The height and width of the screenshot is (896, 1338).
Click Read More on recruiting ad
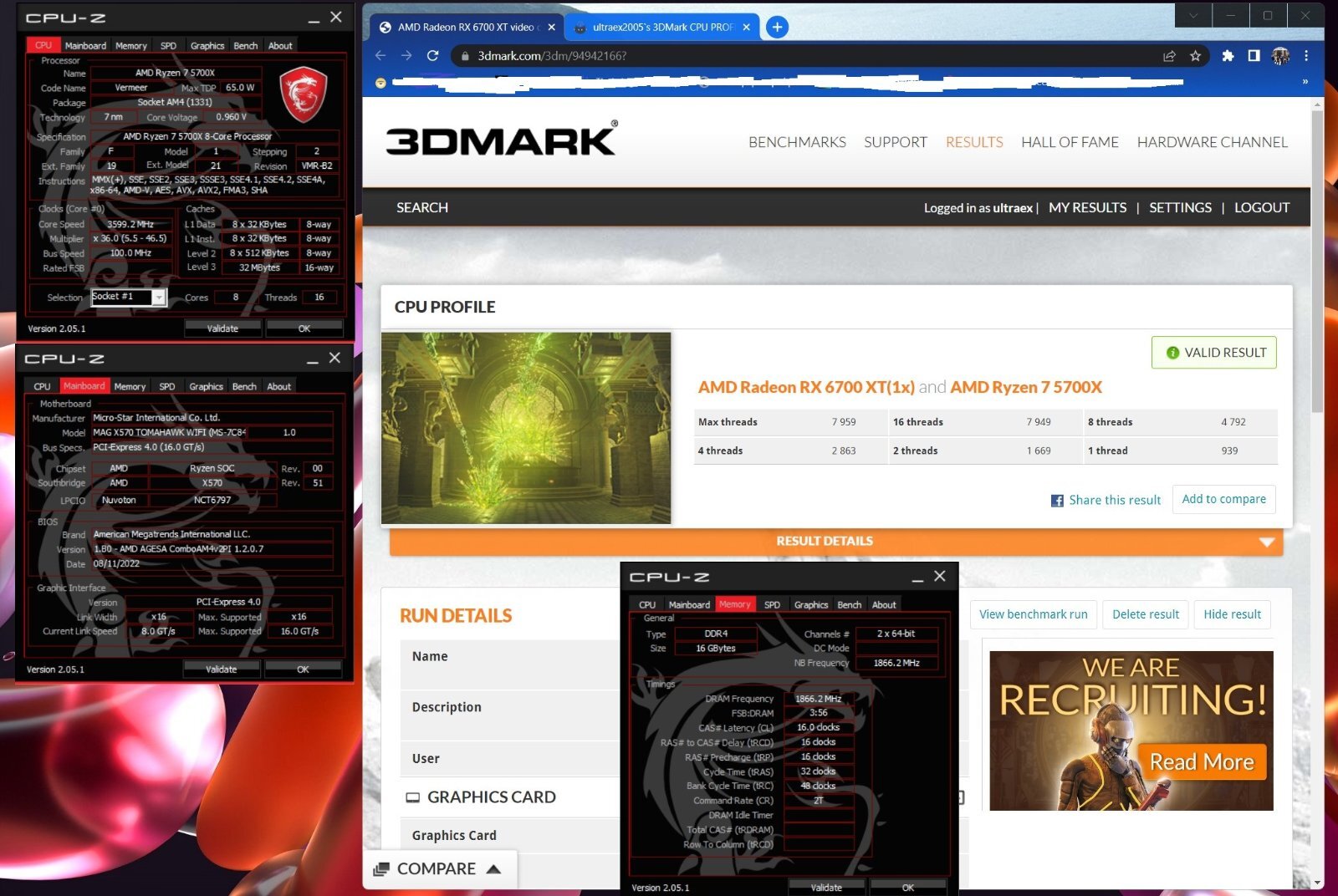pos(1202,762)
